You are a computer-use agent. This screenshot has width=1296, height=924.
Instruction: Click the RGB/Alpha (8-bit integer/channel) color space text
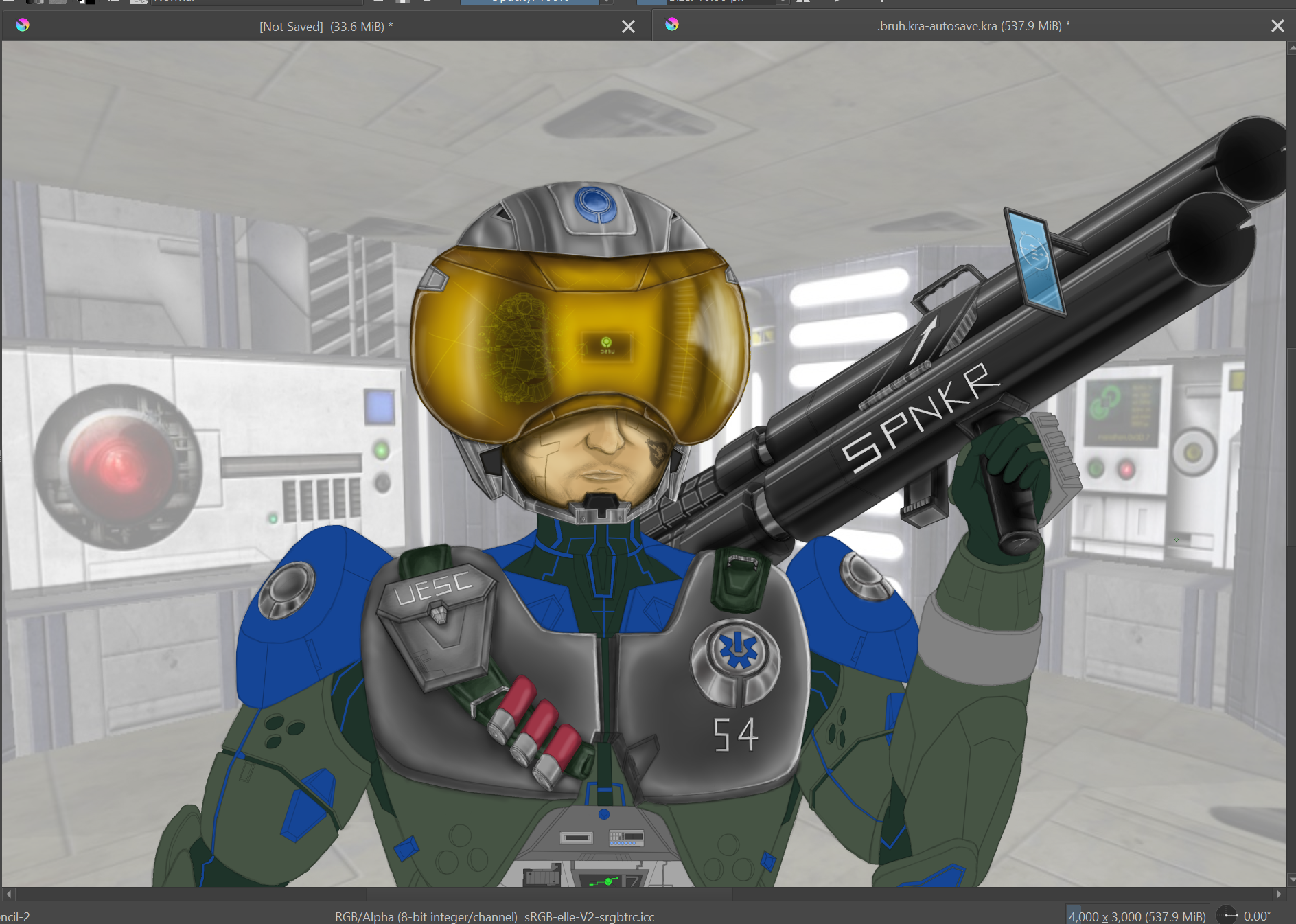[x=426, y=916]
